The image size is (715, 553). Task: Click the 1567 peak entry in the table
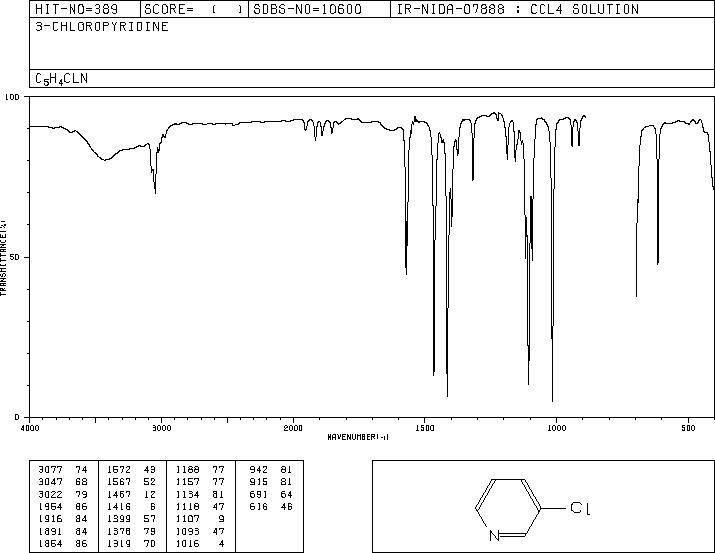coord(131,482)
